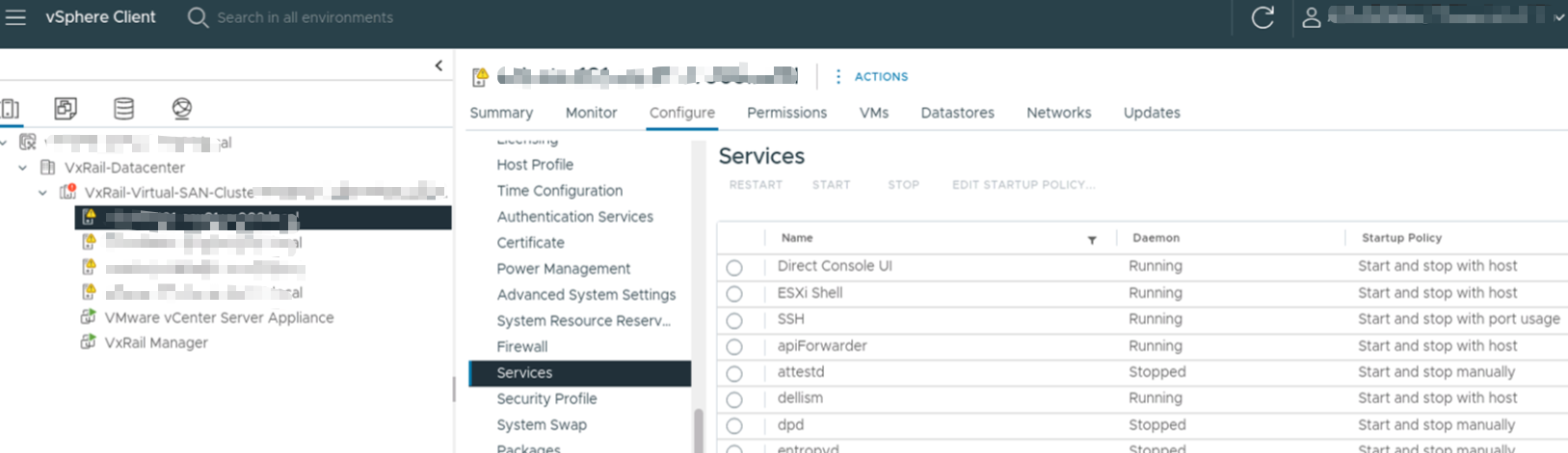Open the hamburger main menu
The height and width of the screenshot is (453, 1568).
pyautogui.click(x=16, y=17)
